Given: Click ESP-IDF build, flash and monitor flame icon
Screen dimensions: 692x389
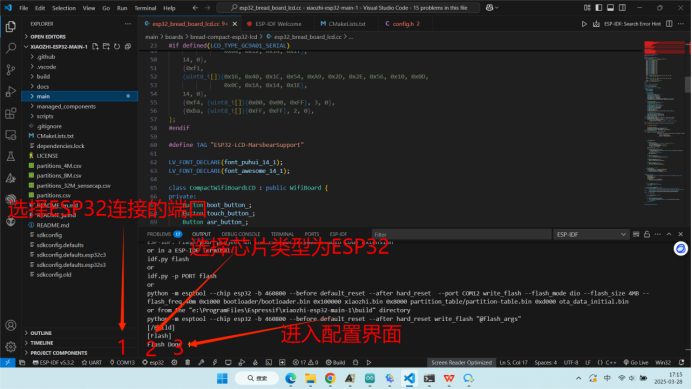Looking at the screenshot, I should coord(255,363).
